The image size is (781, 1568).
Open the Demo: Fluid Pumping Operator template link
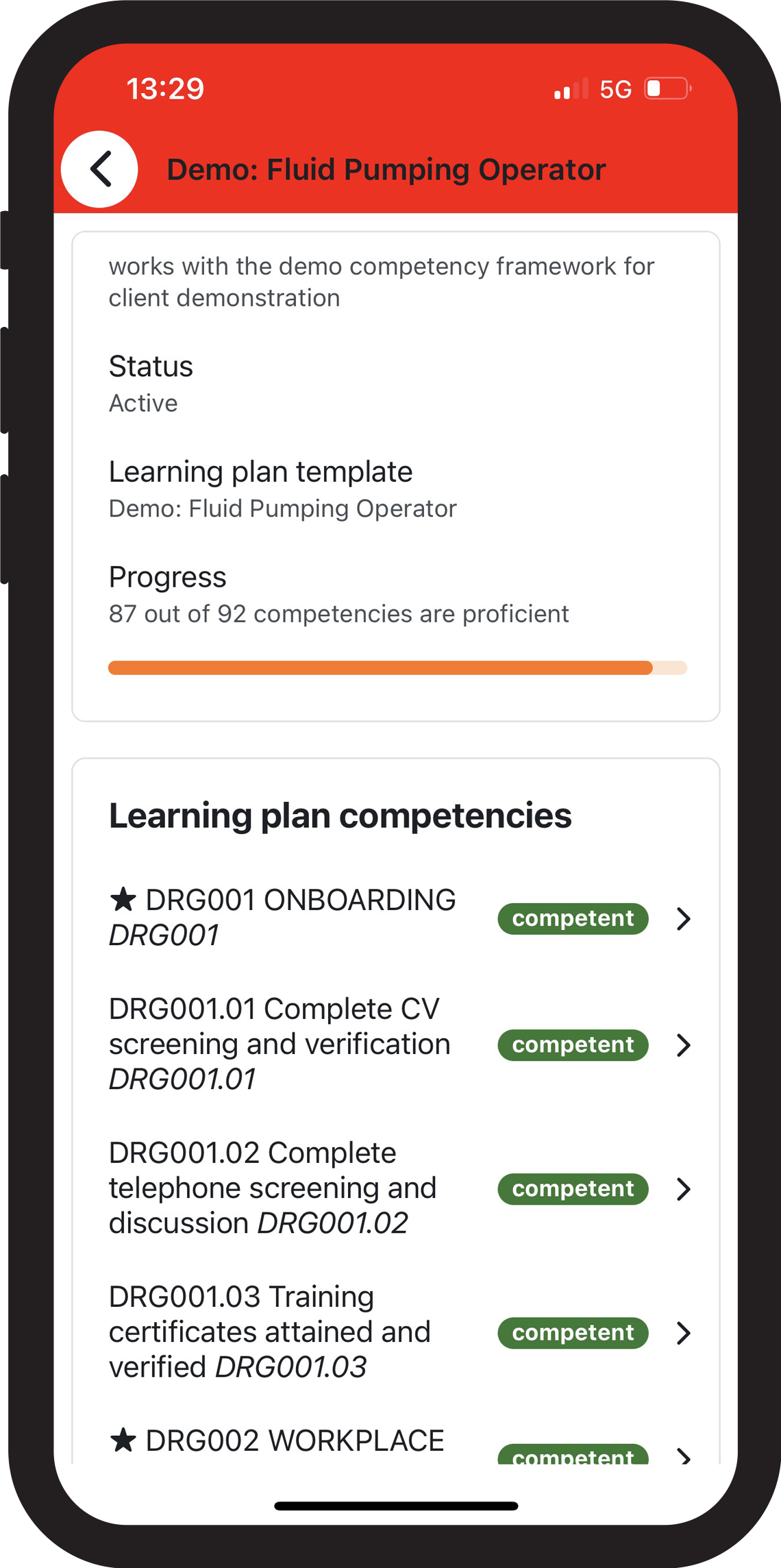[x=283, y=508]
